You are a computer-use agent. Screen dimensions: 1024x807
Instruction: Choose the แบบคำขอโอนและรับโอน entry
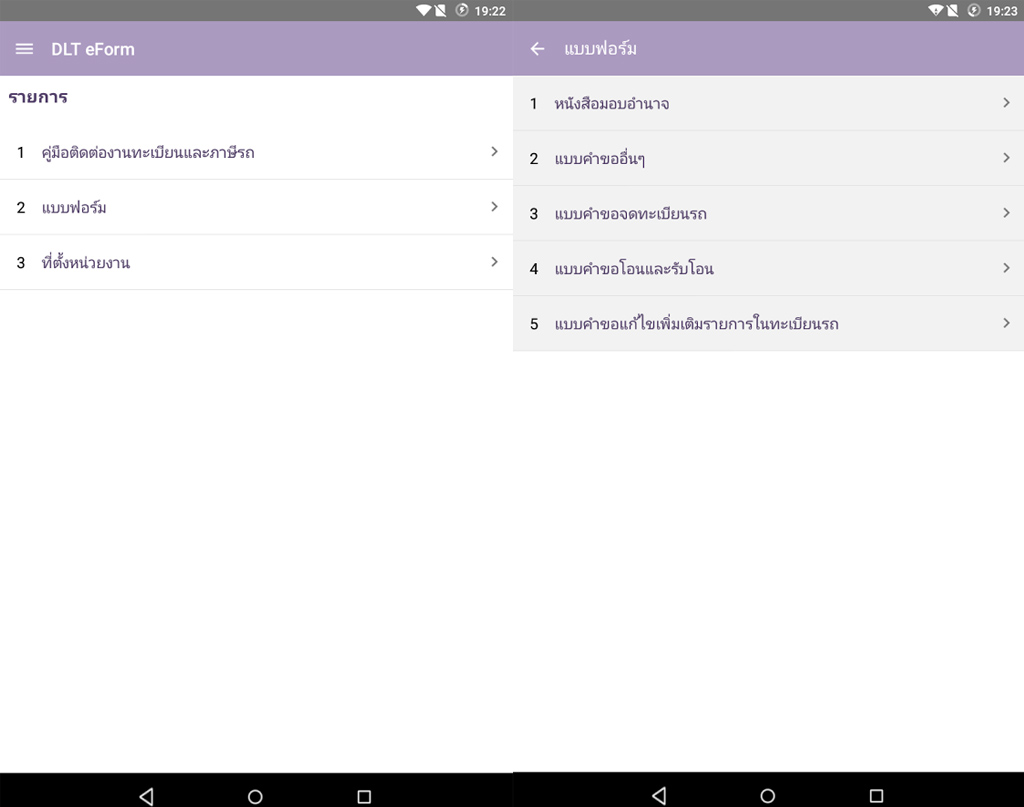(x=634, y=269)
